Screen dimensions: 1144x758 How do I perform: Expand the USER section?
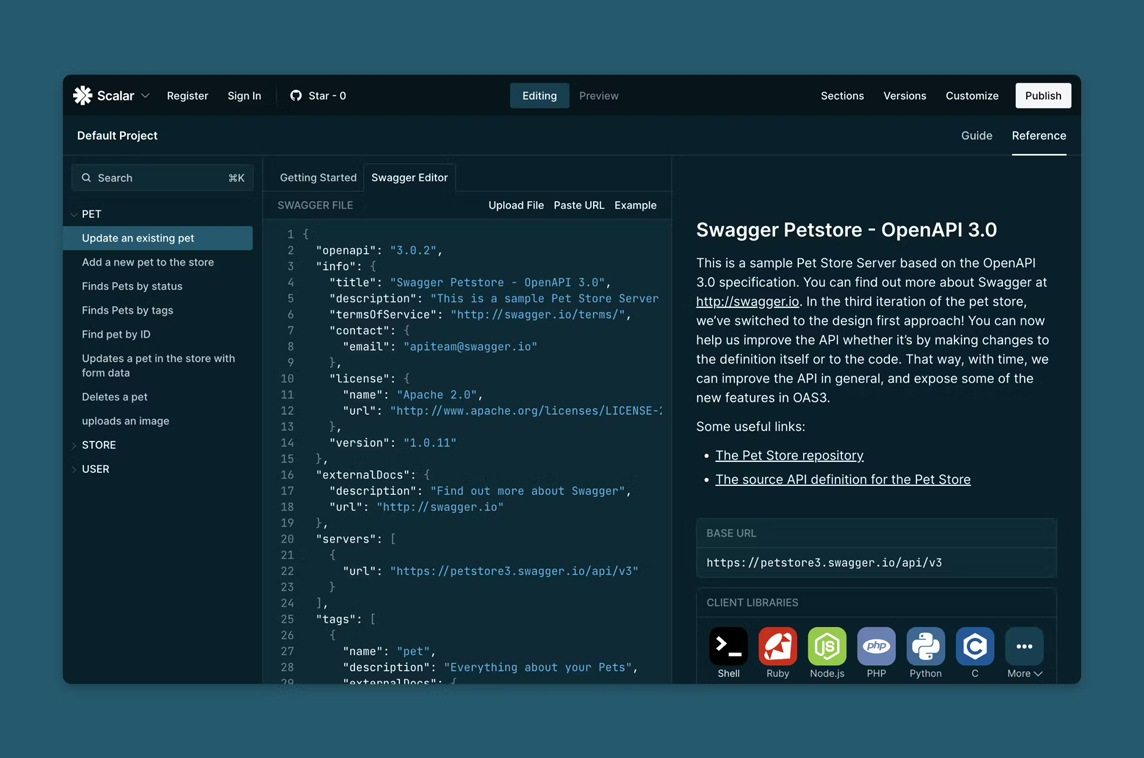95,468
